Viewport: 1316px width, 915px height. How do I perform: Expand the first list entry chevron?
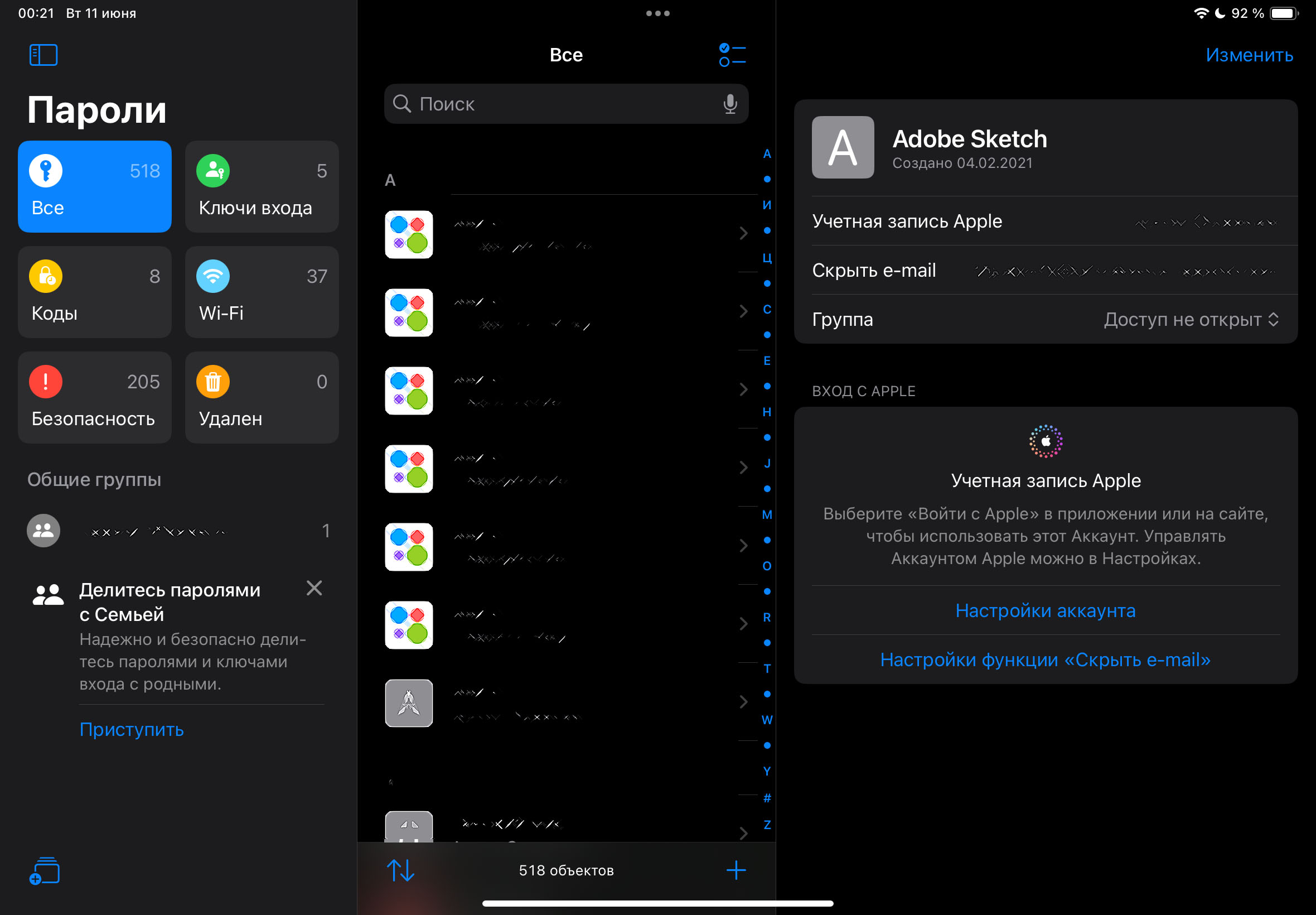click(x=743, y=233)
